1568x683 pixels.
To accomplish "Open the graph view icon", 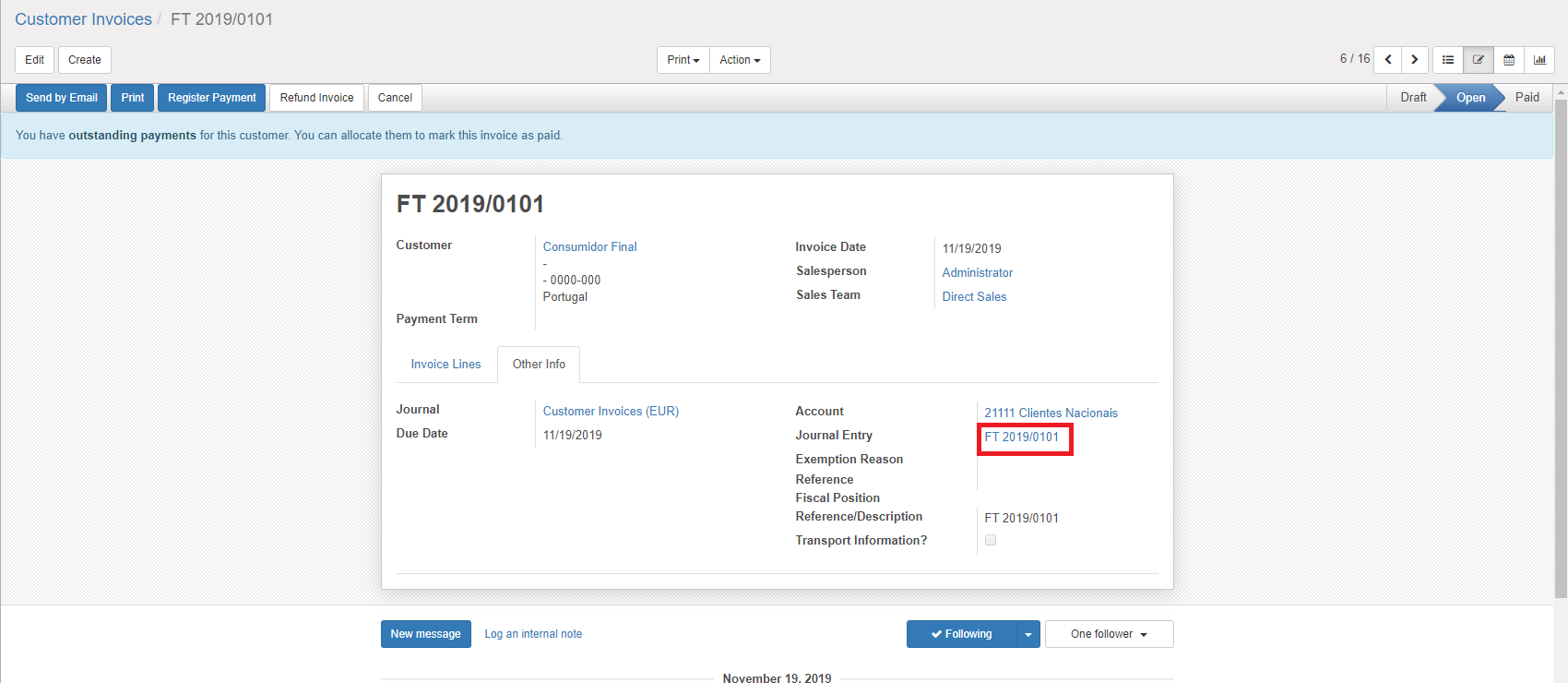I will pyautogui.click(x=1539, y=60).
